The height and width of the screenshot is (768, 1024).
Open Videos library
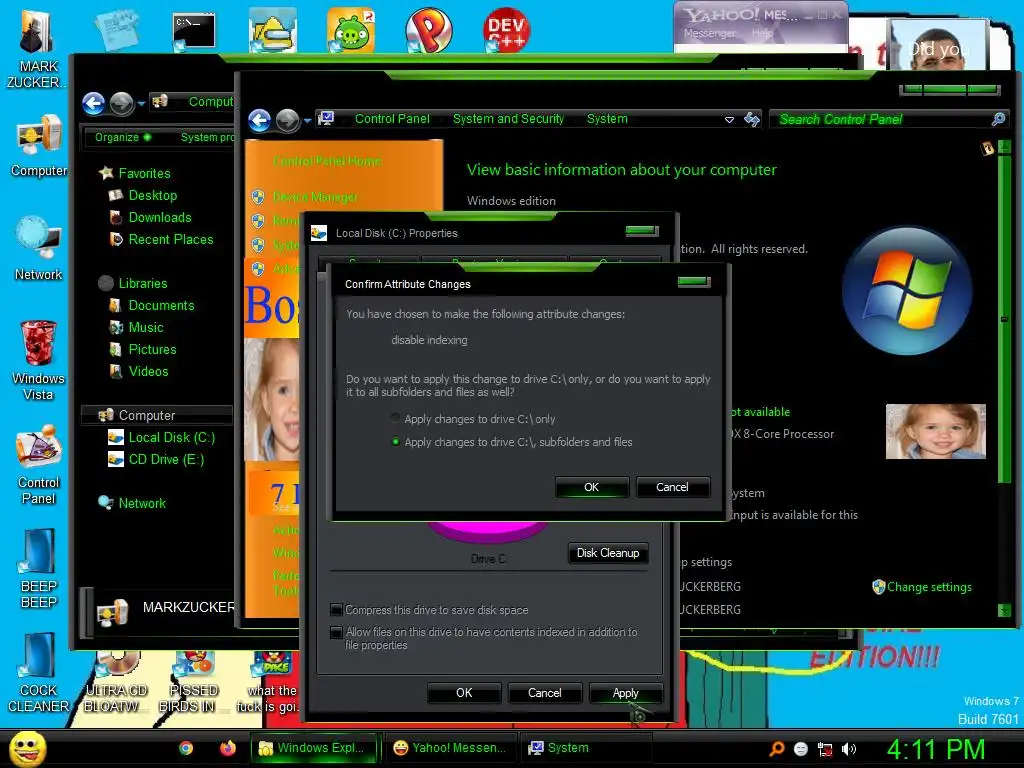(148, 372)
